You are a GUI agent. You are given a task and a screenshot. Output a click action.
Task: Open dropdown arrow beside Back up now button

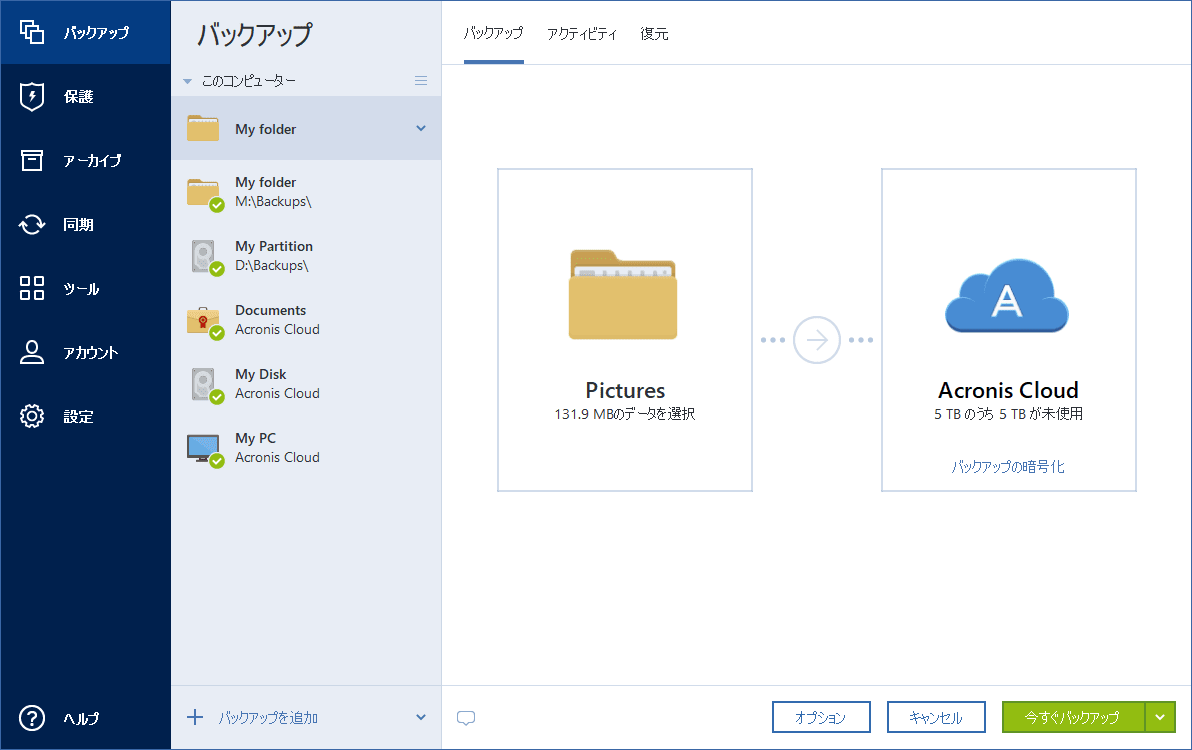[x=1160, y=717]
